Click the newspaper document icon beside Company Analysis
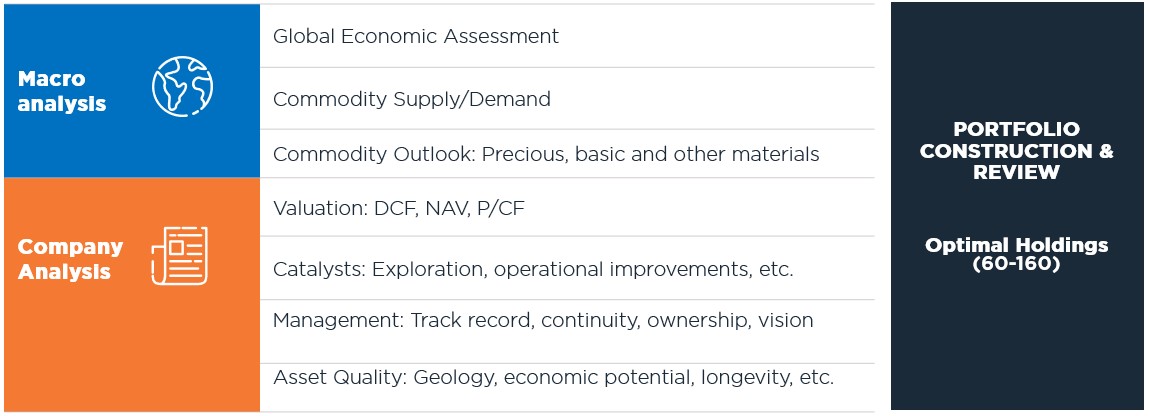Image resolution: width=1150 pixels, height=416 pixels. (x=180, y=255)
